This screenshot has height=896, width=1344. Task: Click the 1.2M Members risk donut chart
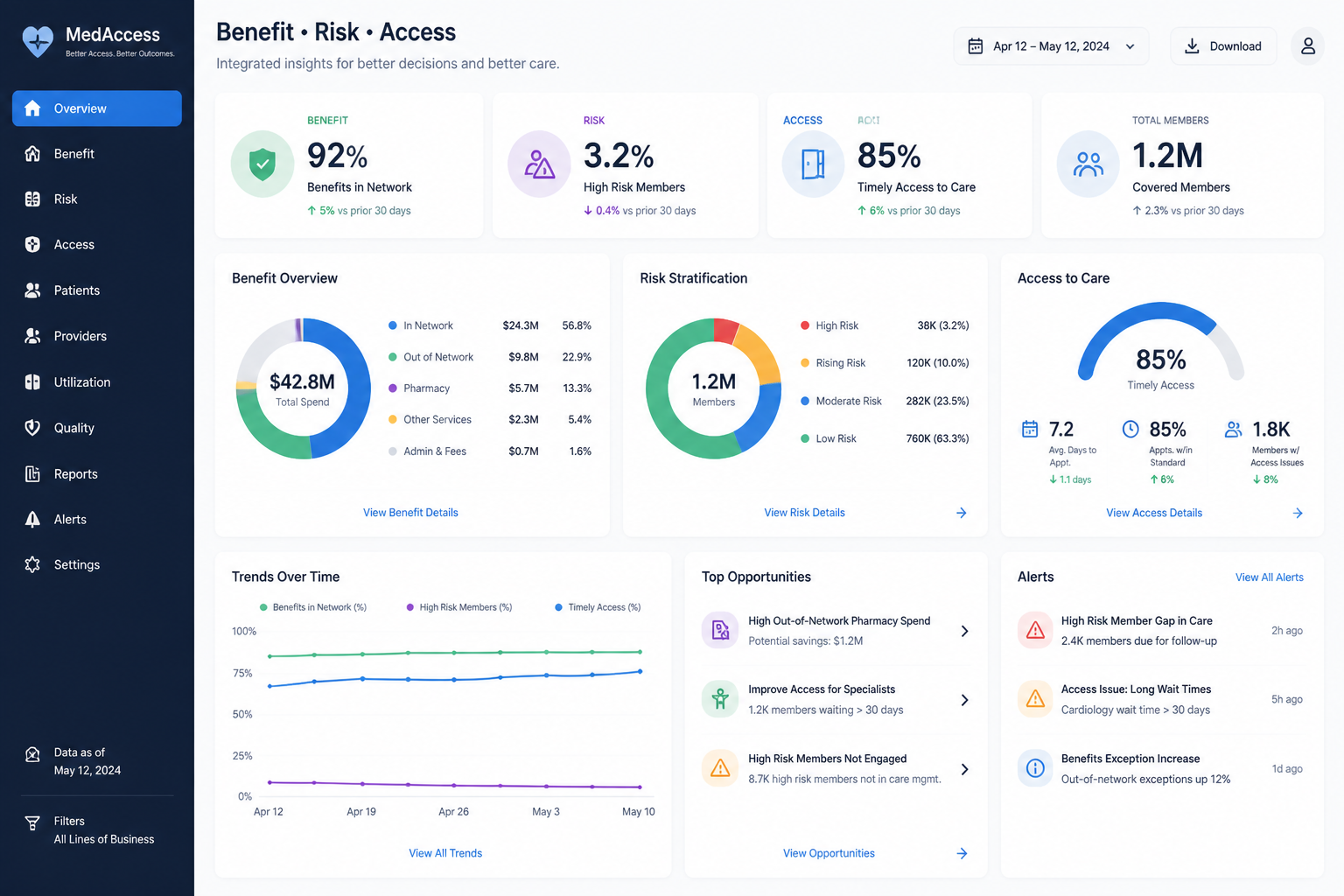[713, 388]
